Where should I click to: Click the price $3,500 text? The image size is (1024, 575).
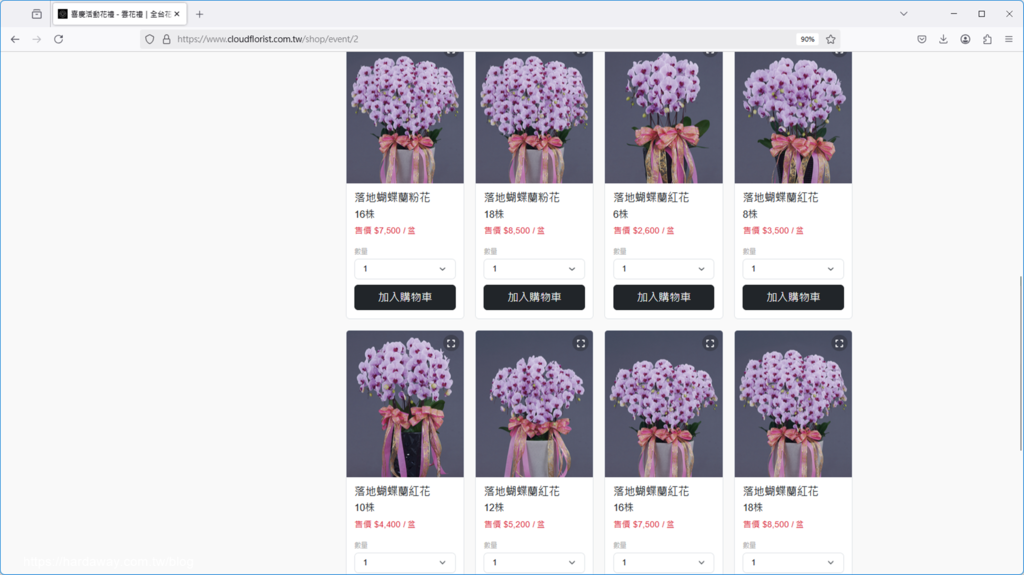coord(775,231)
